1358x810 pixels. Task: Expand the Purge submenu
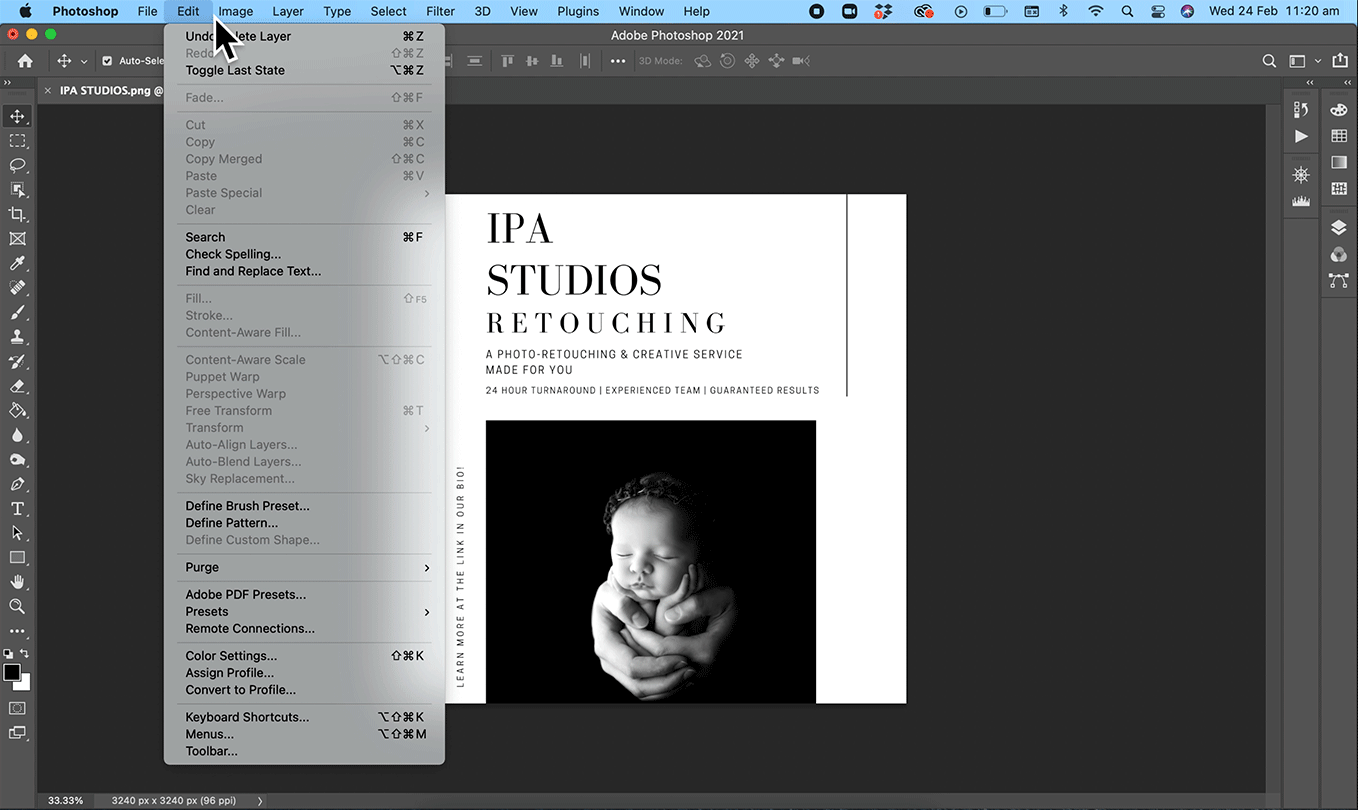[304, 567]
